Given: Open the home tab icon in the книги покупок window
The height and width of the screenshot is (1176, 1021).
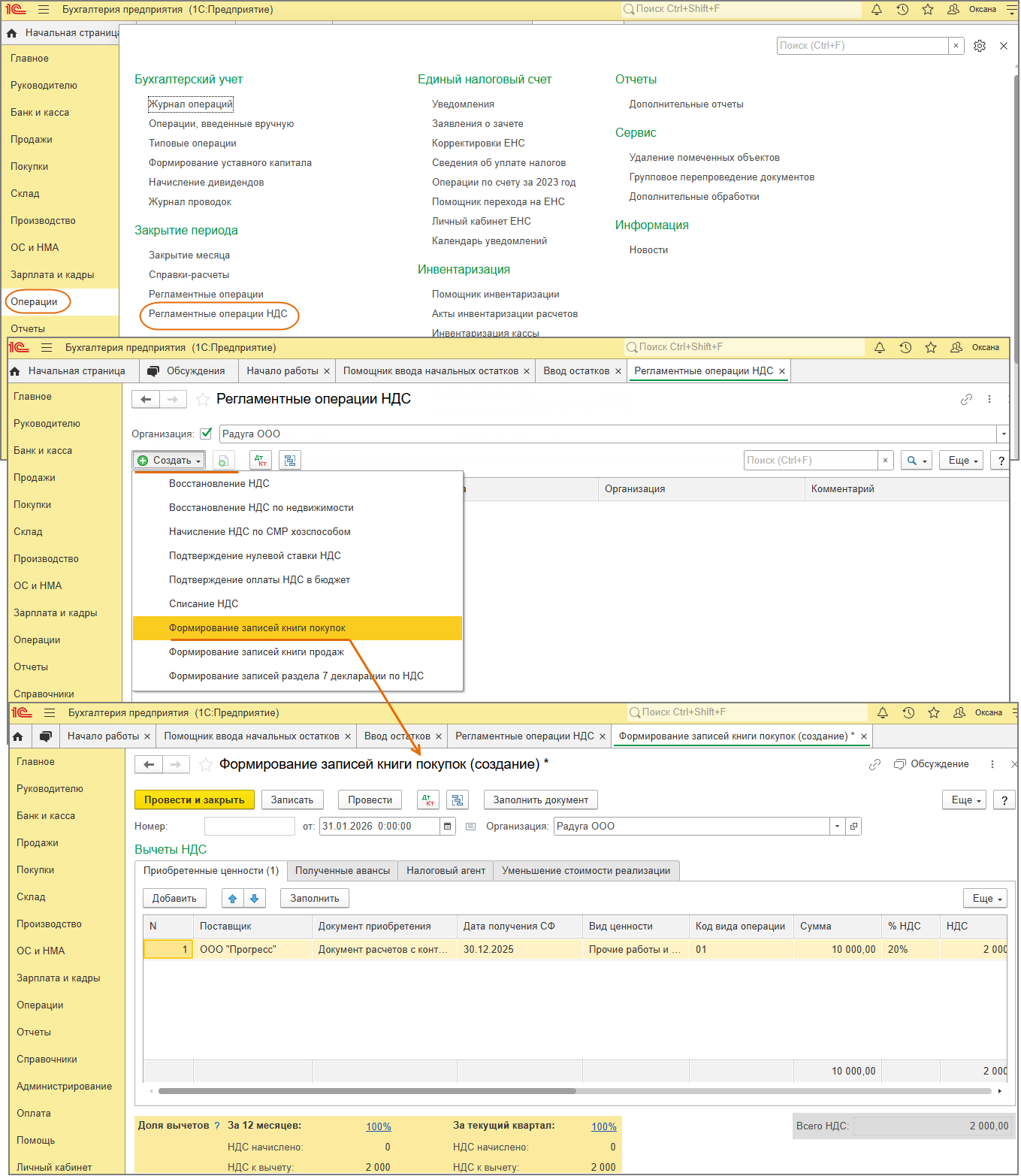Looking at the screenshot, I should (18, 736).
